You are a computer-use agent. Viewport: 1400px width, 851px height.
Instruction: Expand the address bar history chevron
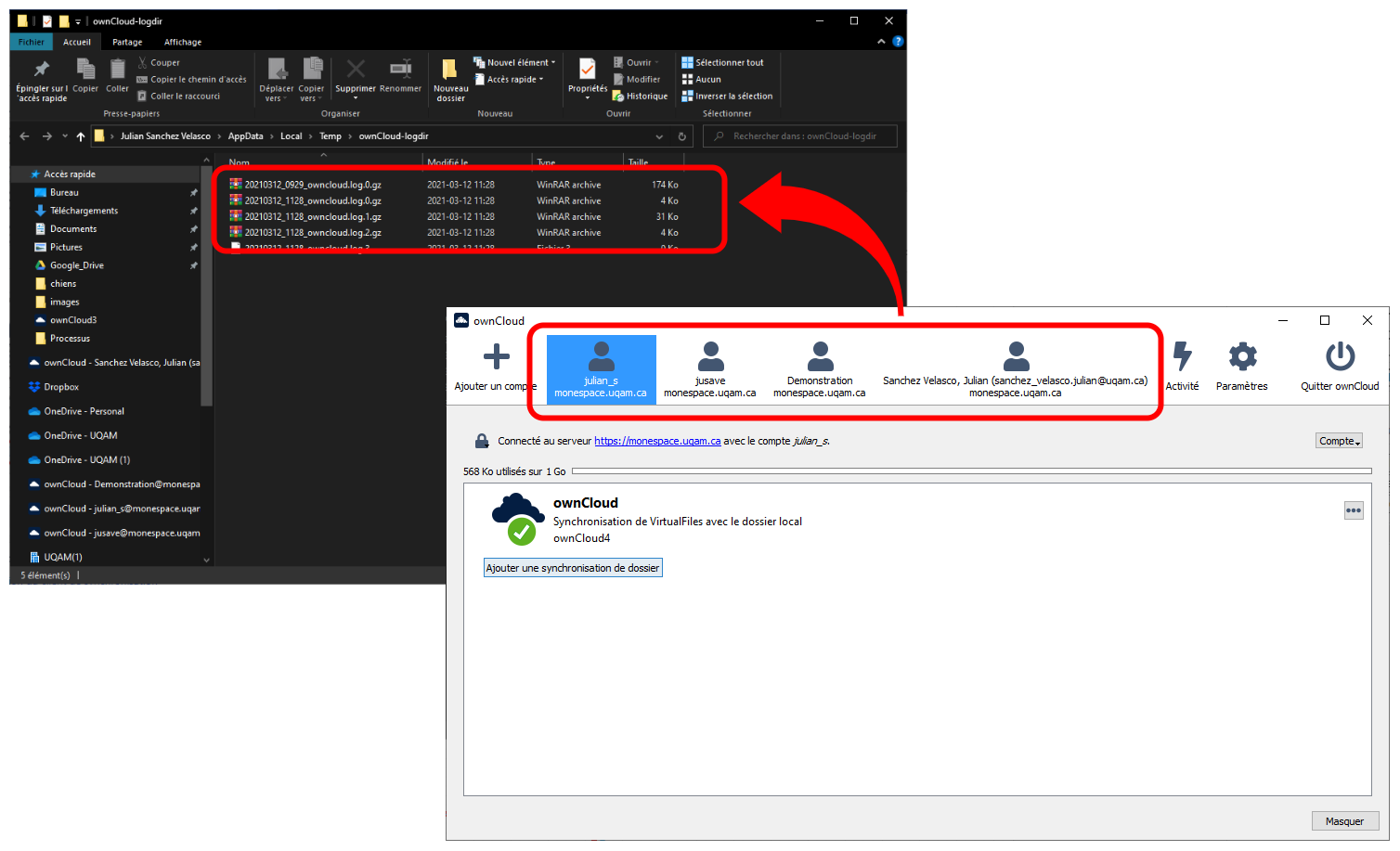tap(659, 136)
